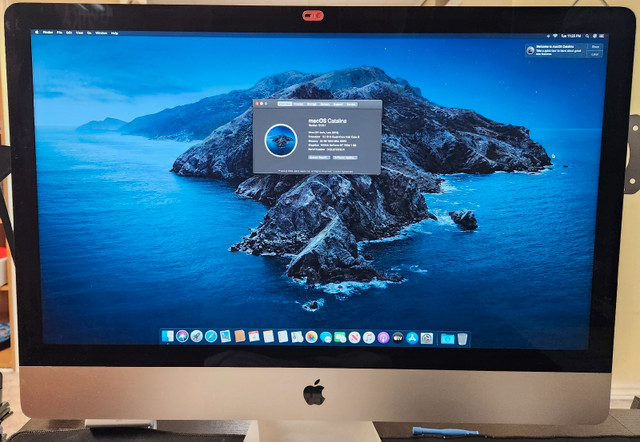Select the Support tab
The width and height of the screenshot is (640, 442).
(x=338, y=103)
